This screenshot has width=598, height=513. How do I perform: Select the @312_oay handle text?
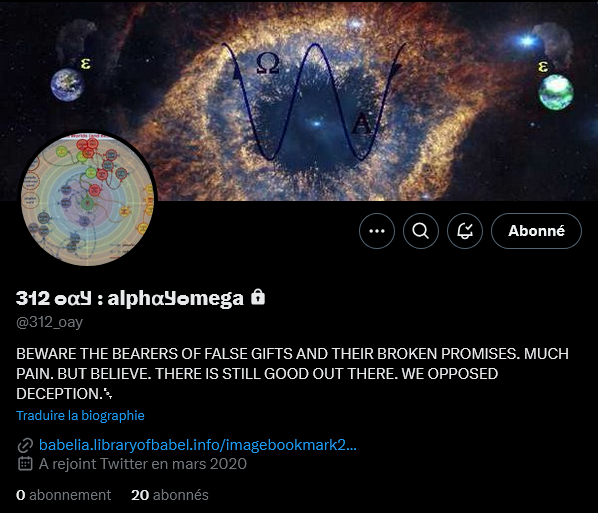49,323
